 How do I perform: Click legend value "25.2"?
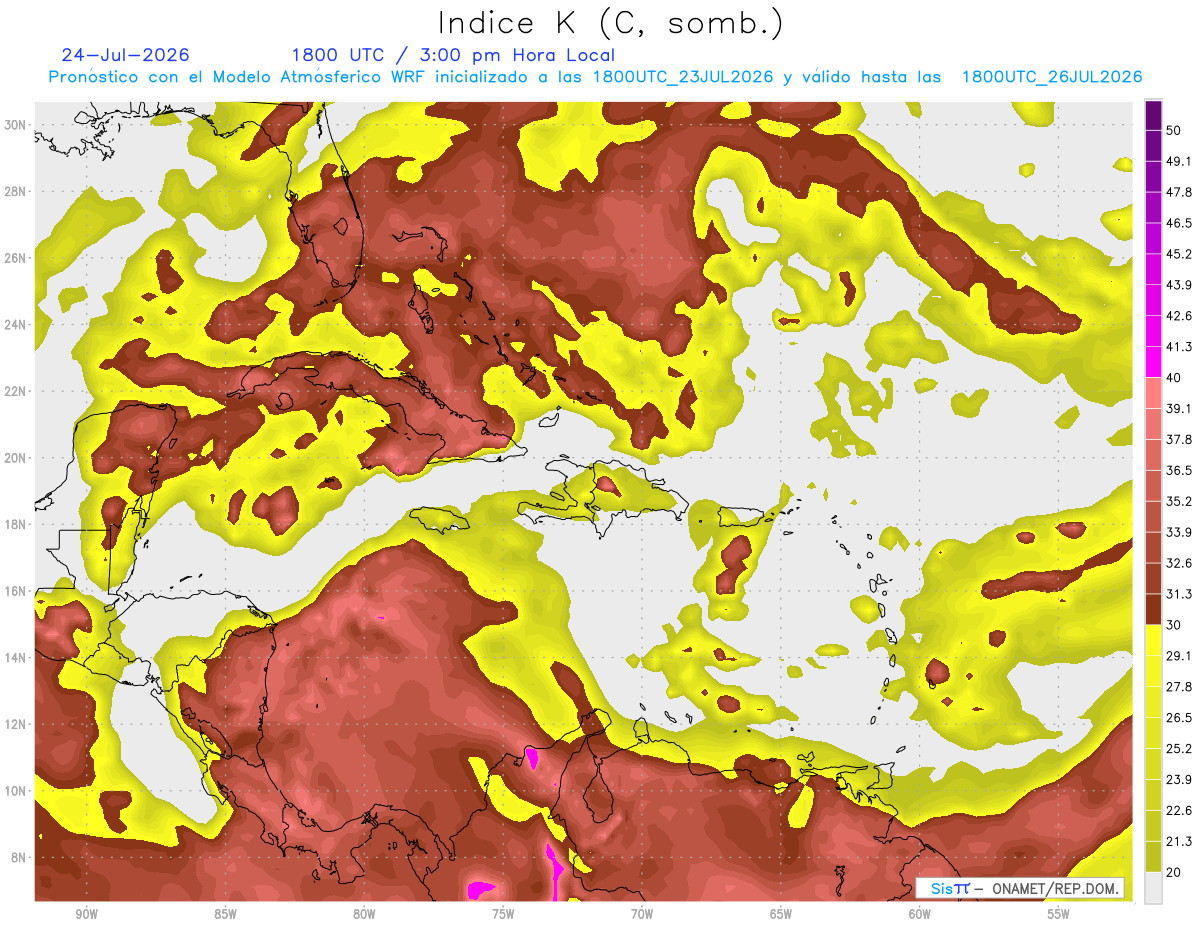(1179, 748)
